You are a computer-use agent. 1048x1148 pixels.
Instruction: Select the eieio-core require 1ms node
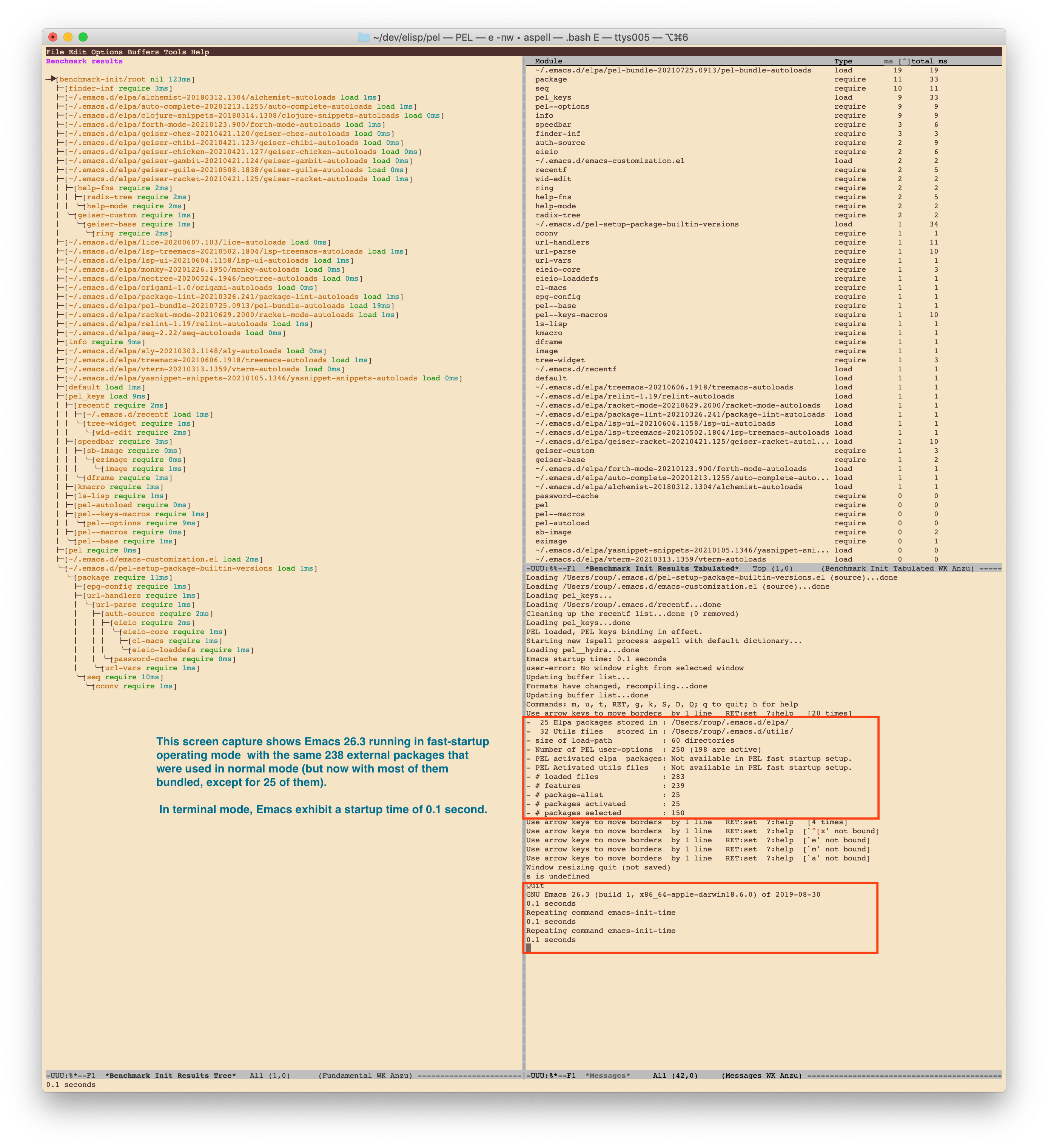point(173,632)
